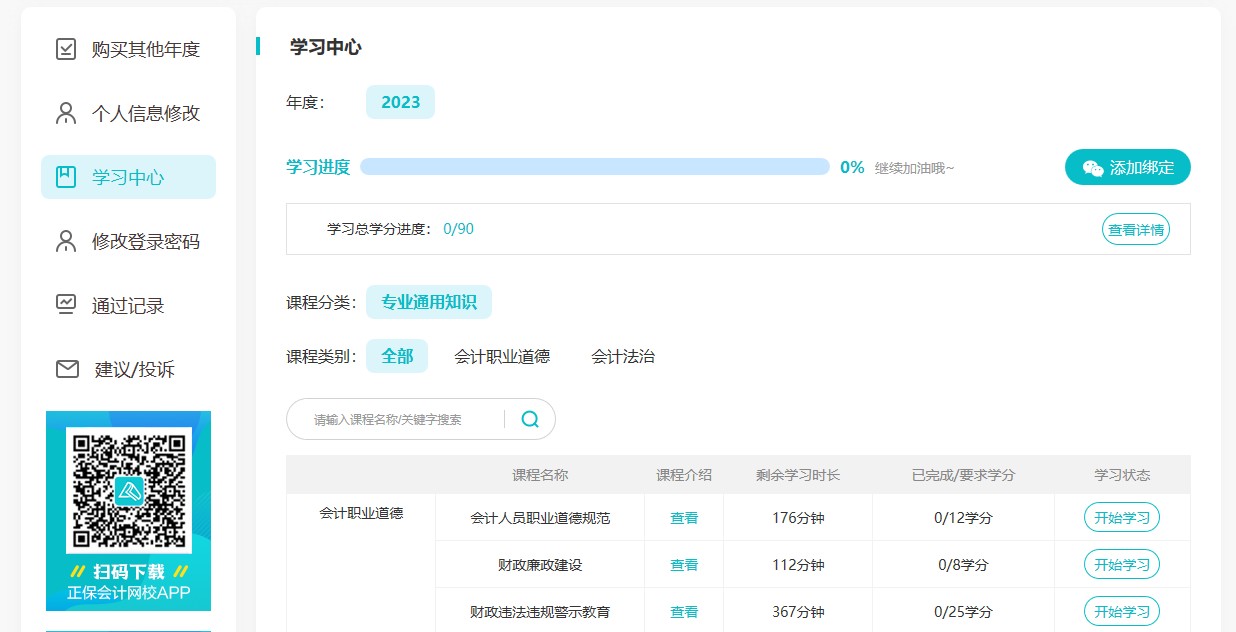Click the magnifier icon to search courses
The height and width of the screenshot is (632, 1236).
pyautogui.click(x=530, y=419)
